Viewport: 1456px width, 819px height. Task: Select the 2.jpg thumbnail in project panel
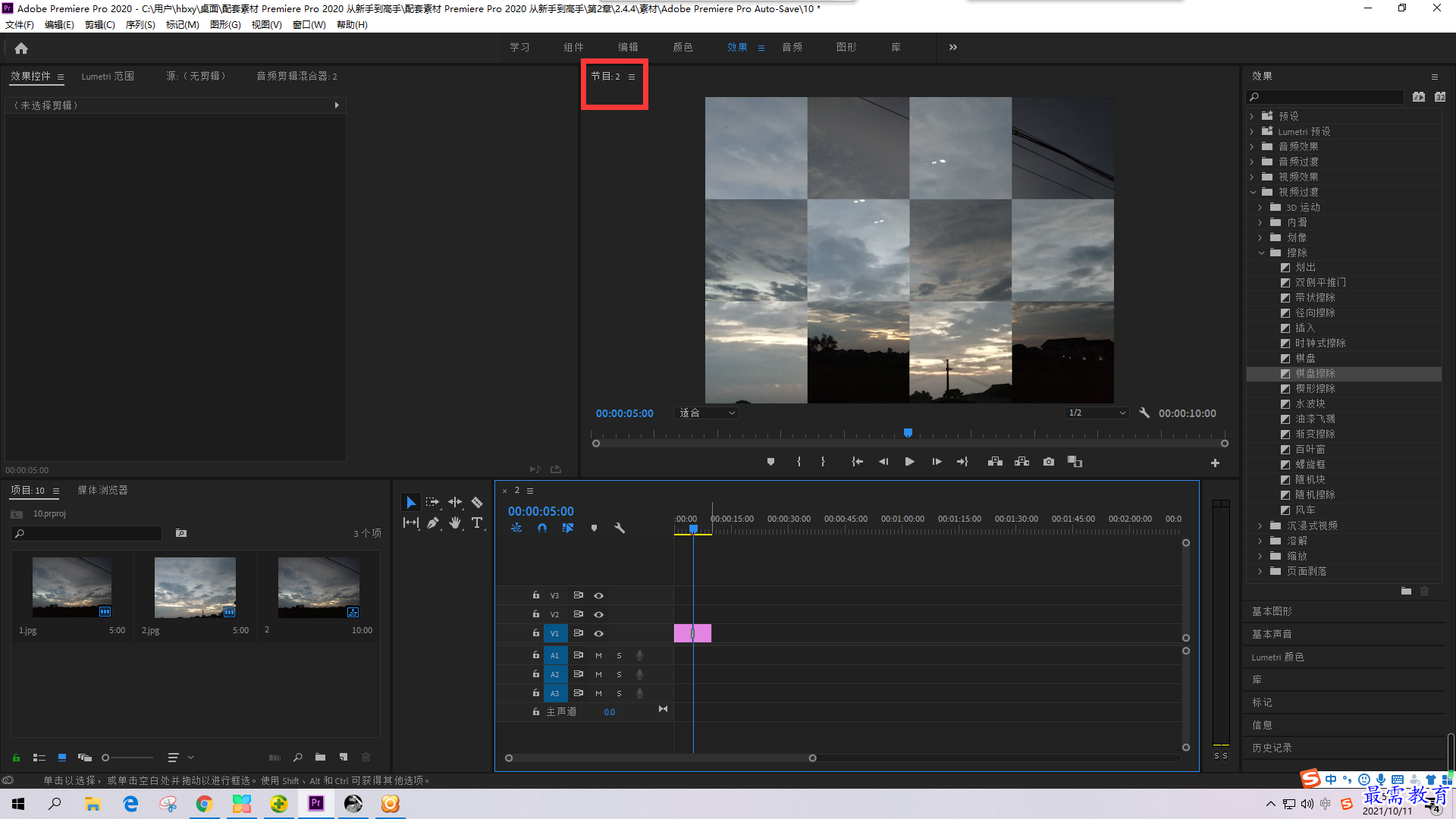pyautogui.click(x=195, y=588)
